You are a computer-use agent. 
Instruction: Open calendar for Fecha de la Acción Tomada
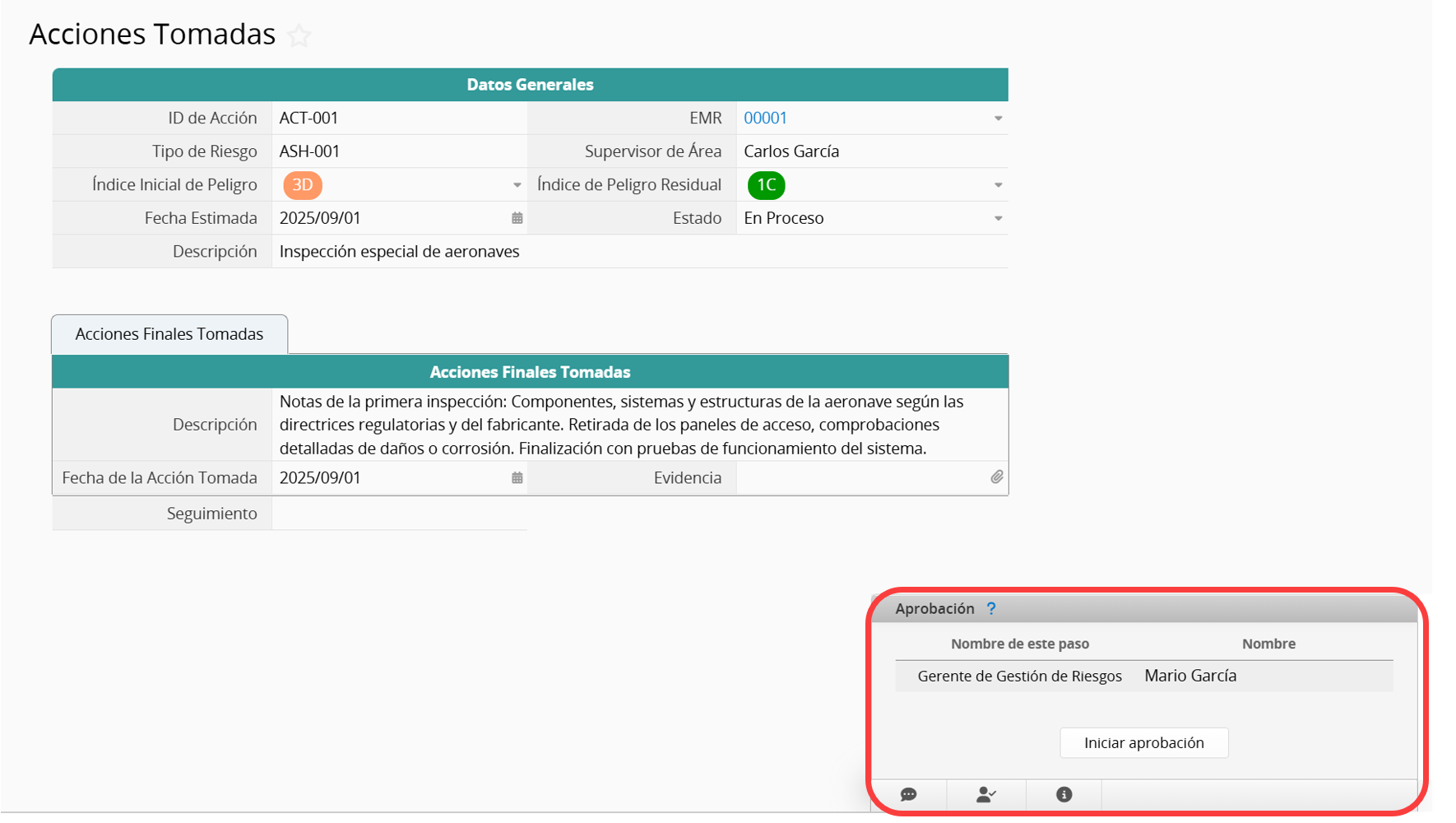[x=517, y=477]
